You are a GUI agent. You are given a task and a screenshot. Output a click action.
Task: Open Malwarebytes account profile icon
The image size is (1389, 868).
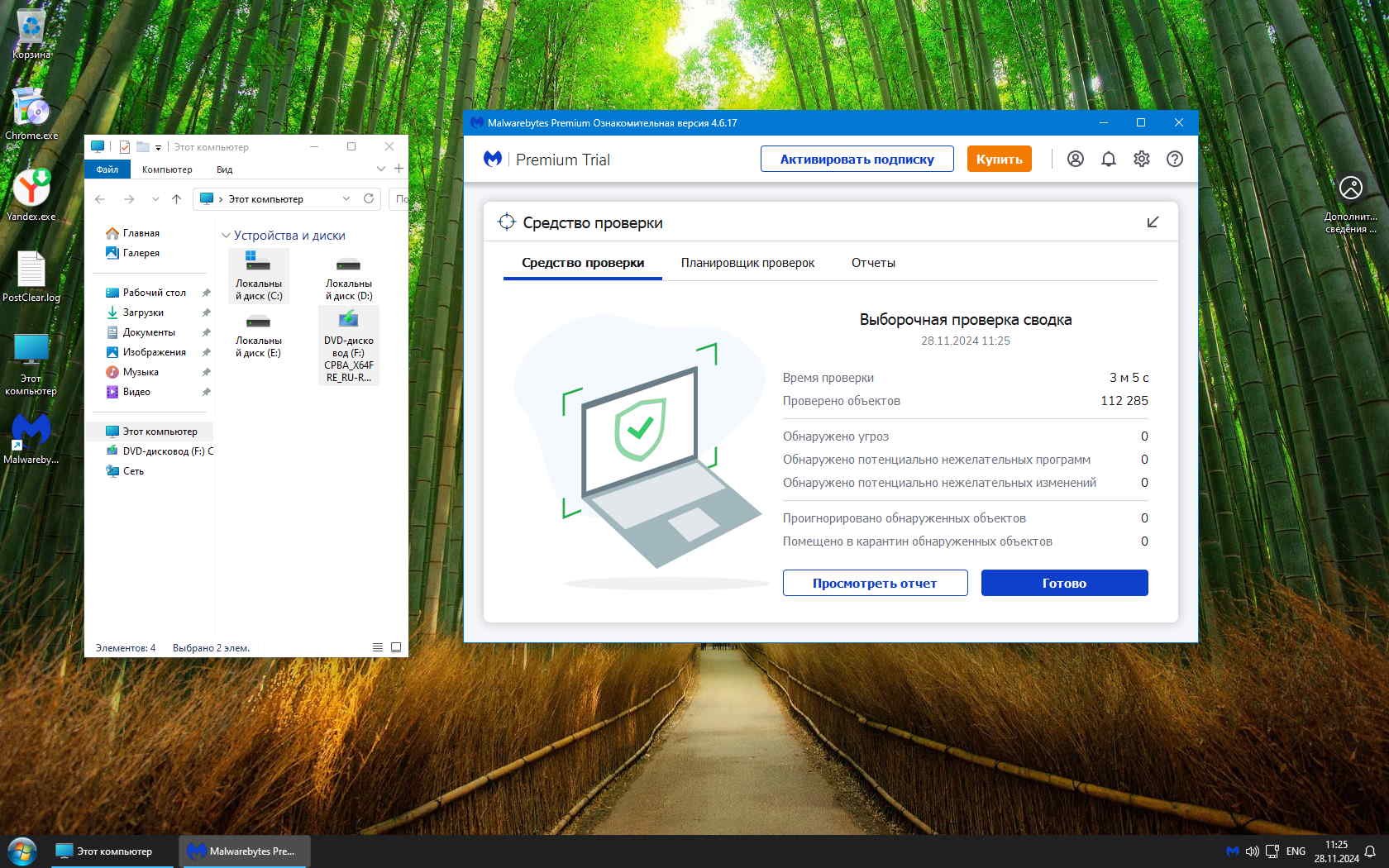pos(1075,159)
